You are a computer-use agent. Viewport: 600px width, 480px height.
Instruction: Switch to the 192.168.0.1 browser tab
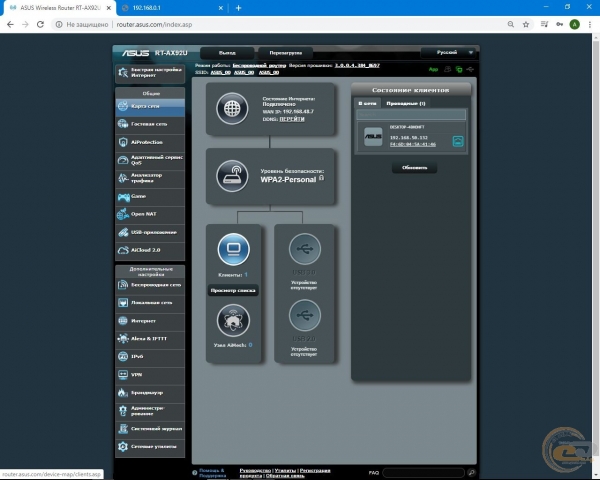(172, 8)
